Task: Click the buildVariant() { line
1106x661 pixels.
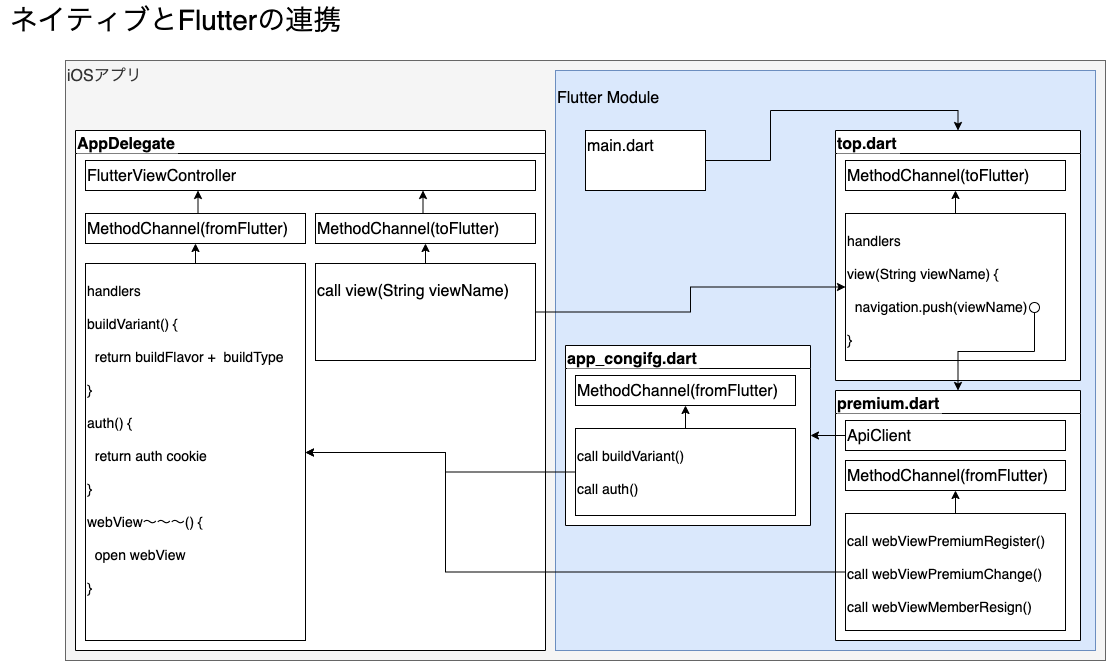Action: point(133,325)
